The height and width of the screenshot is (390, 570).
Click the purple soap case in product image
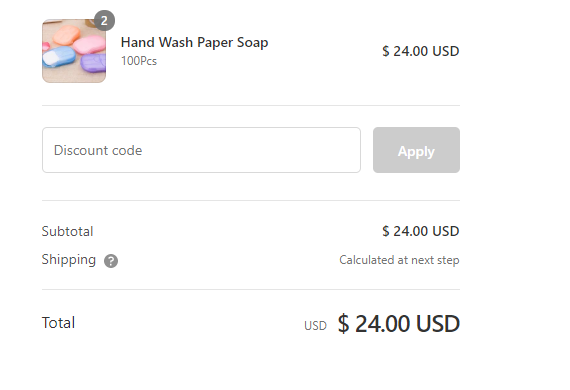pyautogui.click(x=93, y=63)
